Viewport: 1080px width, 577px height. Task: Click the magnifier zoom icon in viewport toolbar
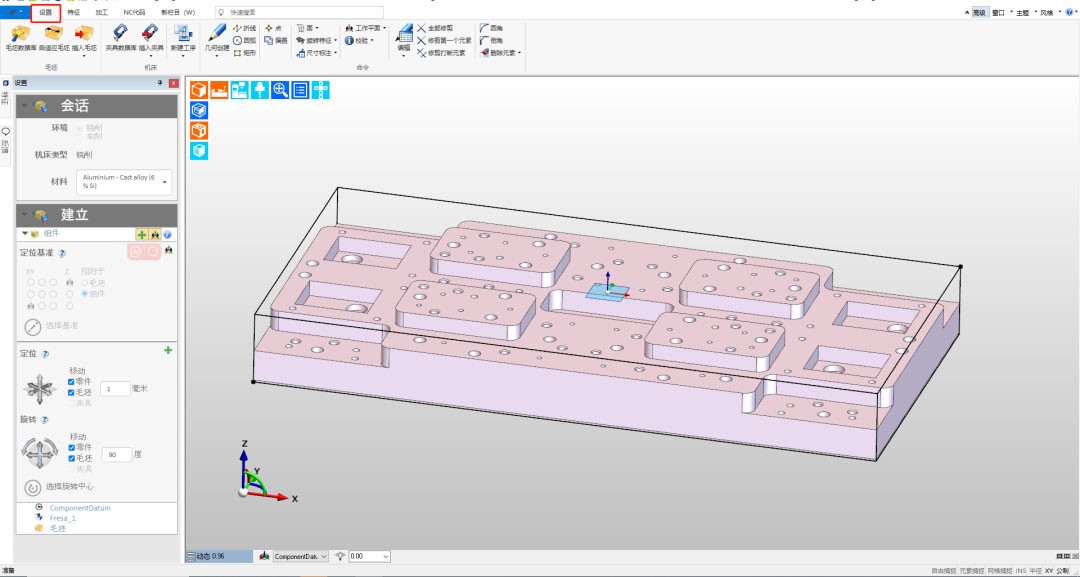pos(280,90)
